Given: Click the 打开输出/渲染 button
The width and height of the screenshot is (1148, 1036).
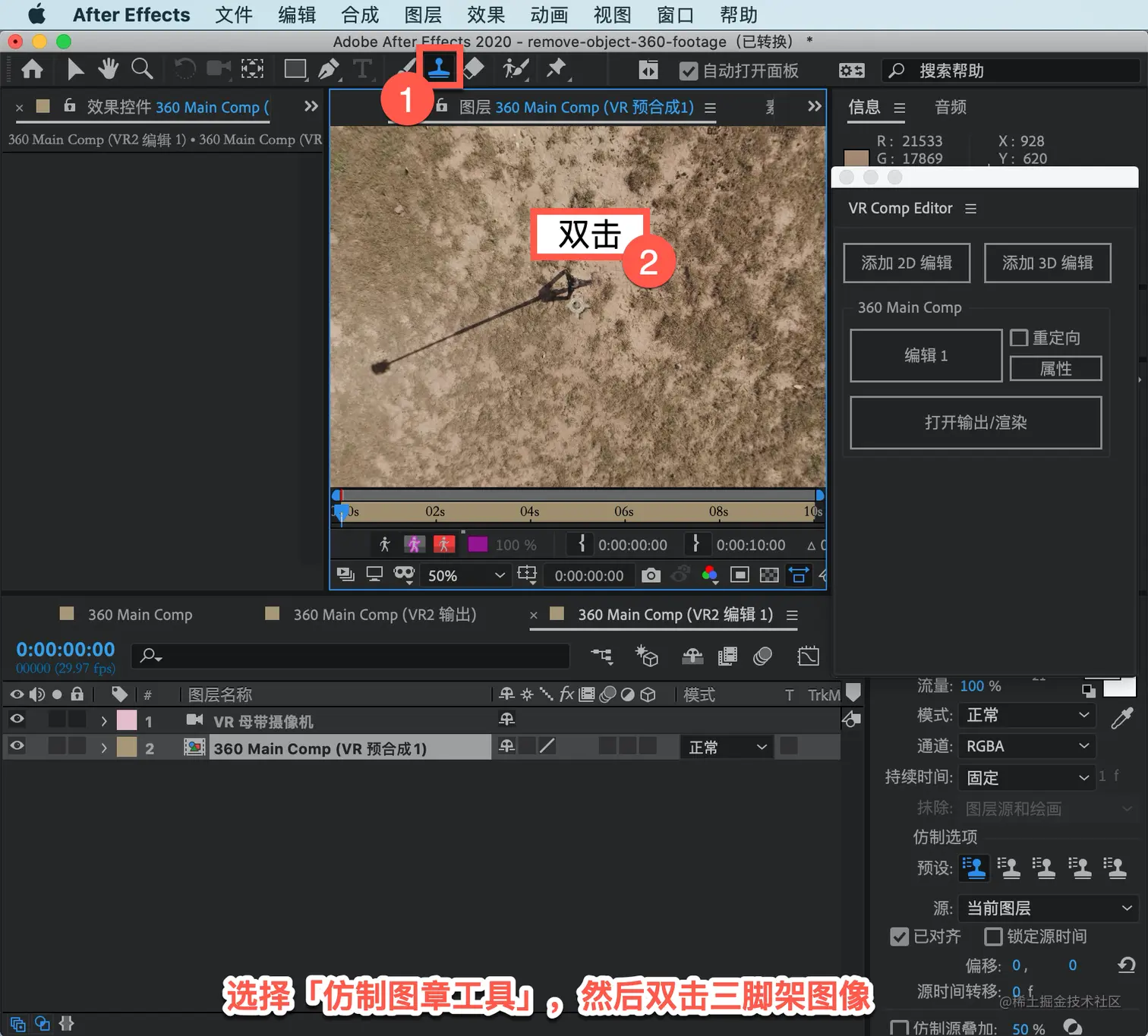Looking at the screenshot, I should click(976, 423).
